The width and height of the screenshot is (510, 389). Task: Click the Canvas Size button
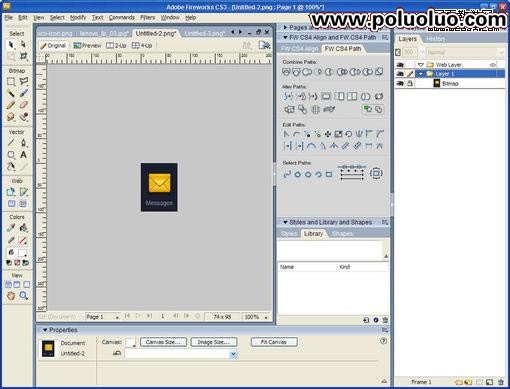(x=163, y=342)
